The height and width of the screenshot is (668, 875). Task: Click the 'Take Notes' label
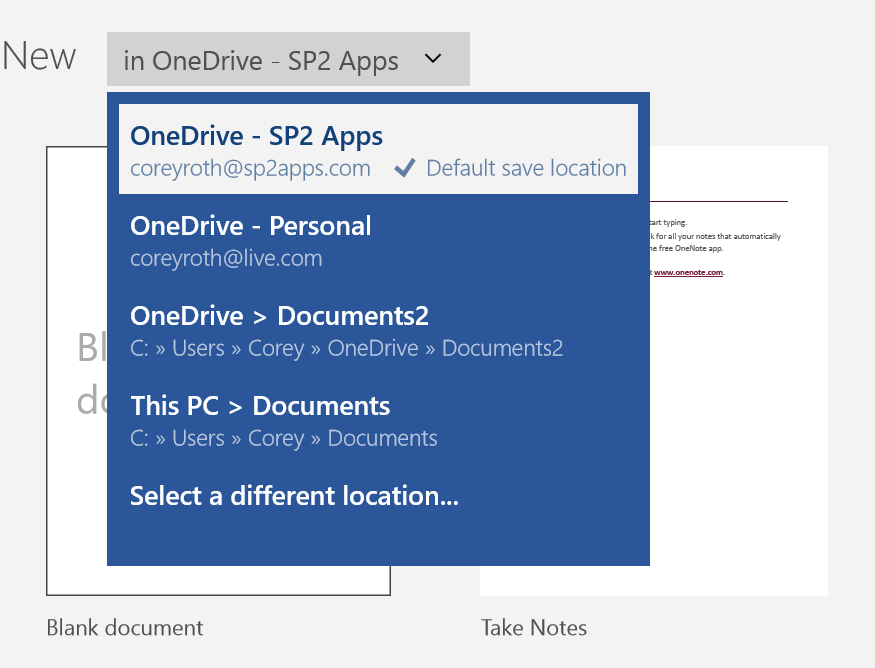pos(534,628)
